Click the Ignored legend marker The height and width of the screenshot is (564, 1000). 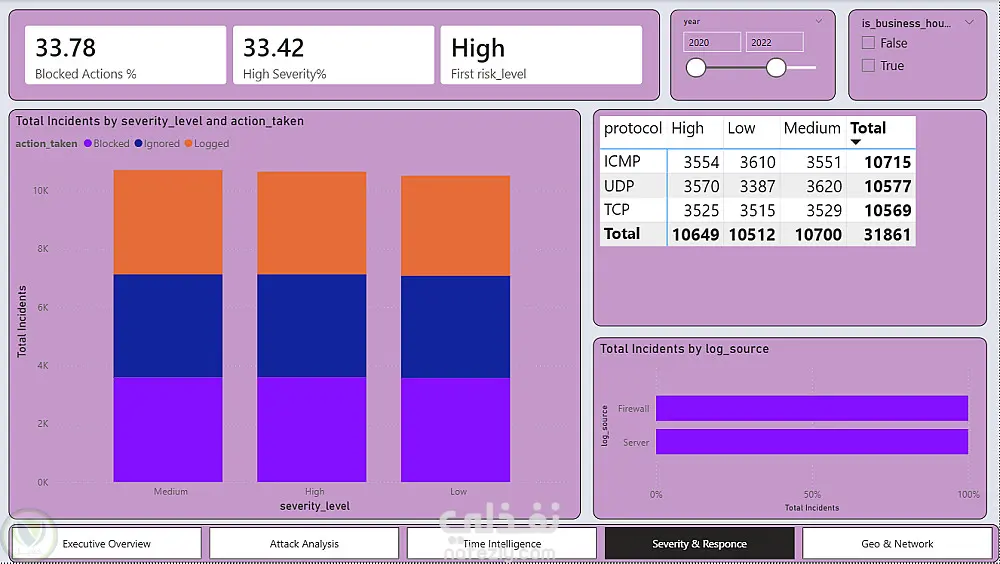pos(138,144)
